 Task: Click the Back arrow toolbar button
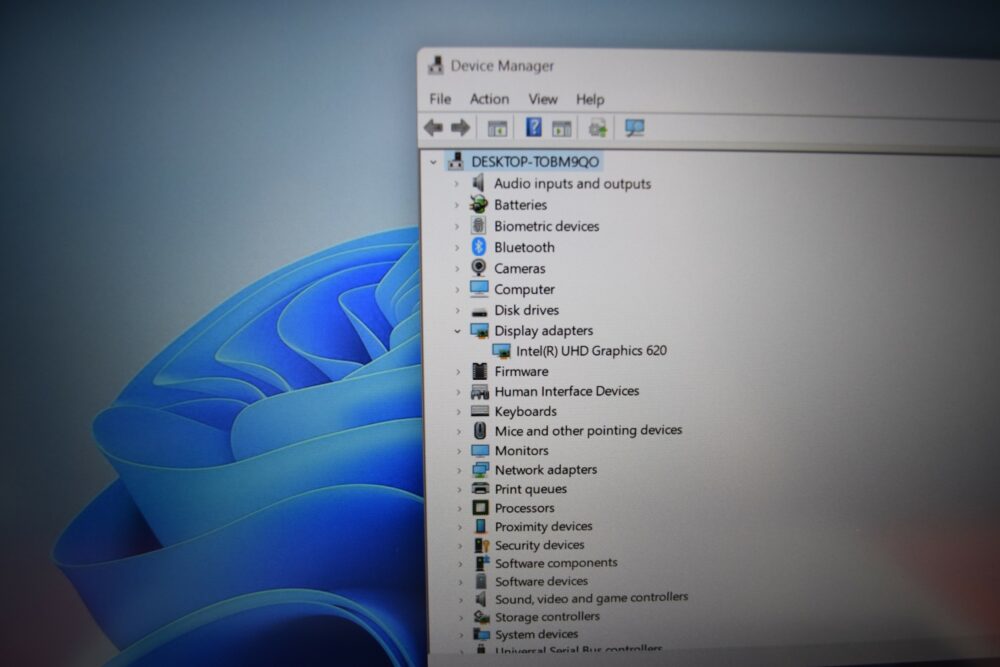coord(434,128)
